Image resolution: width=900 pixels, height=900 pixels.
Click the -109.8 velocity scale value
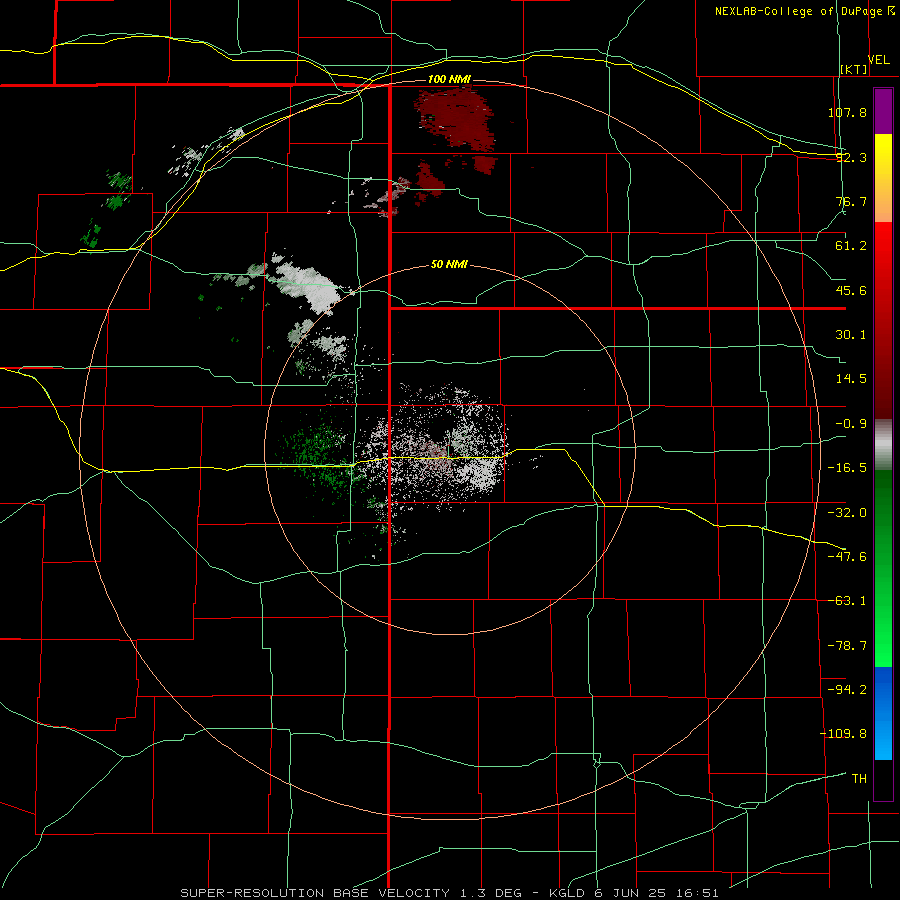tap(843, 734)
